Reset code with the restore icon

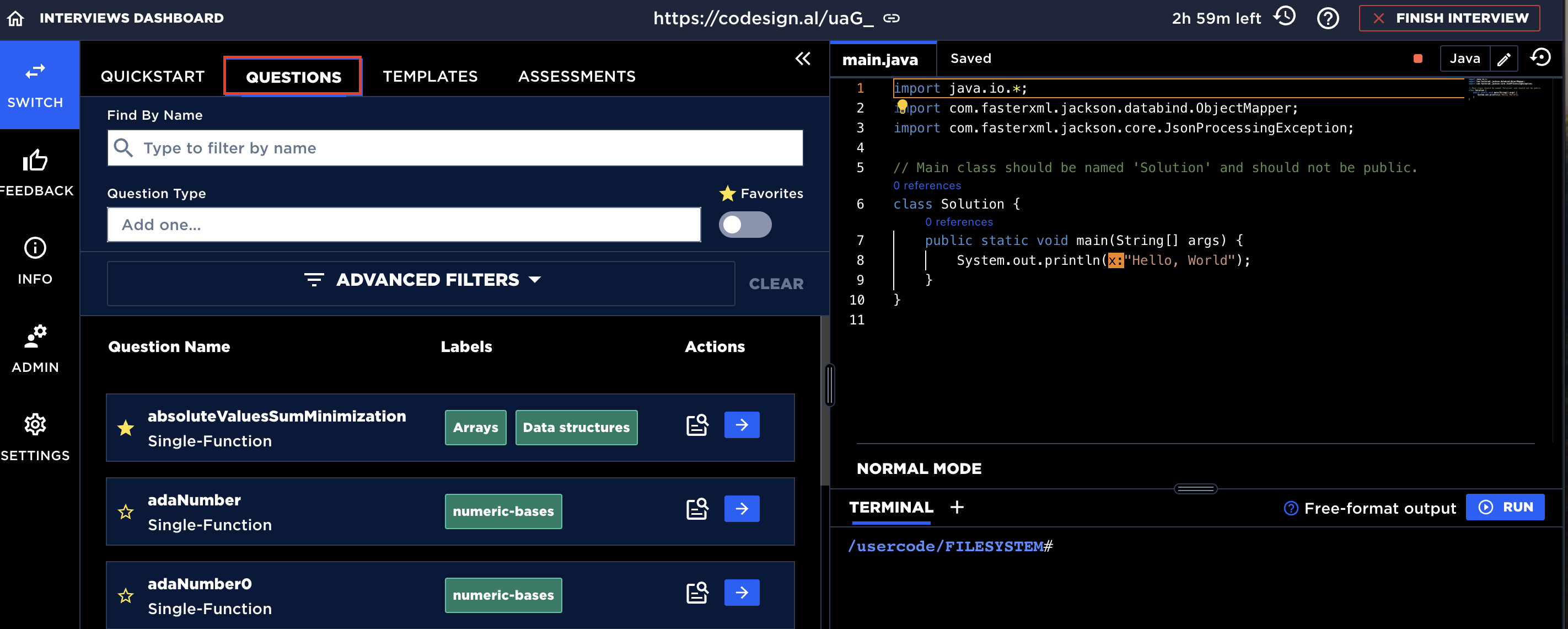point(1540,57)
